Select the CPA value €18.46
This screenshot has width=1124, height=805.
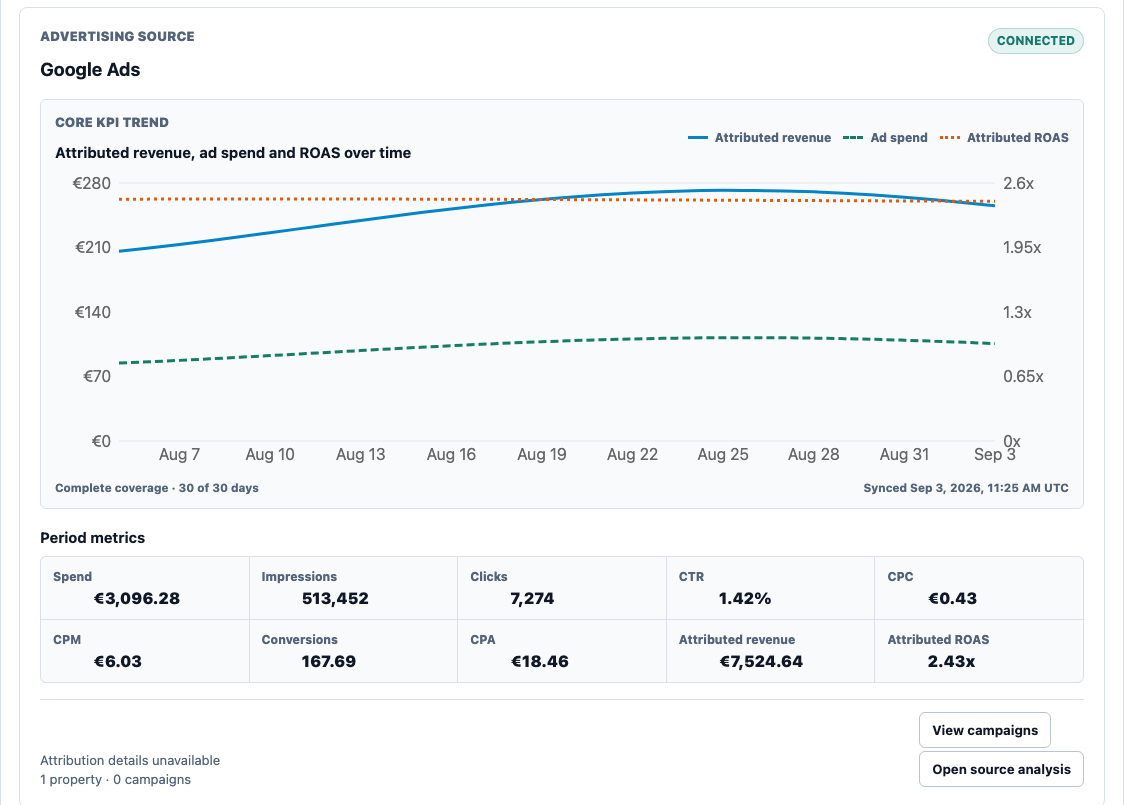[x=539, y=662]
